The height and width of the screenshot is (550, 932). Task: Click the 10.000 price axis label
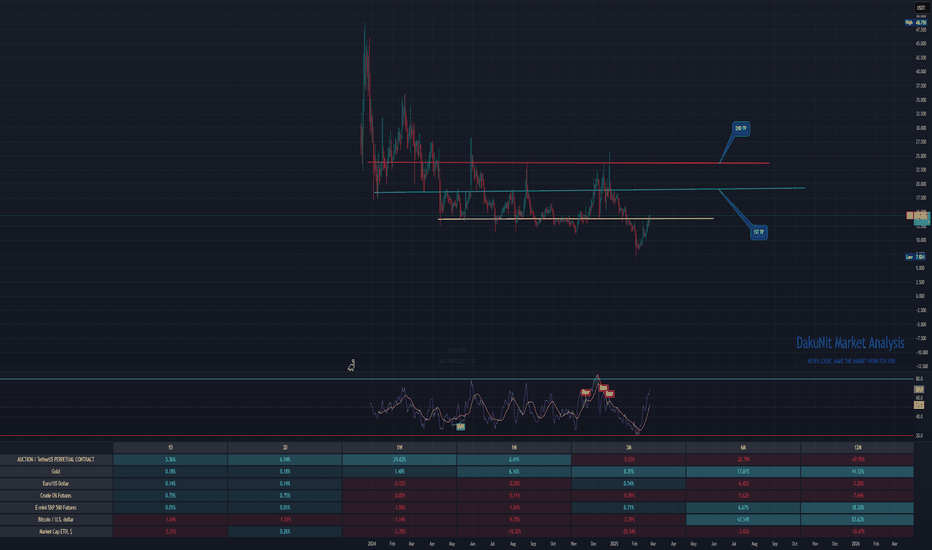[920, 240]
